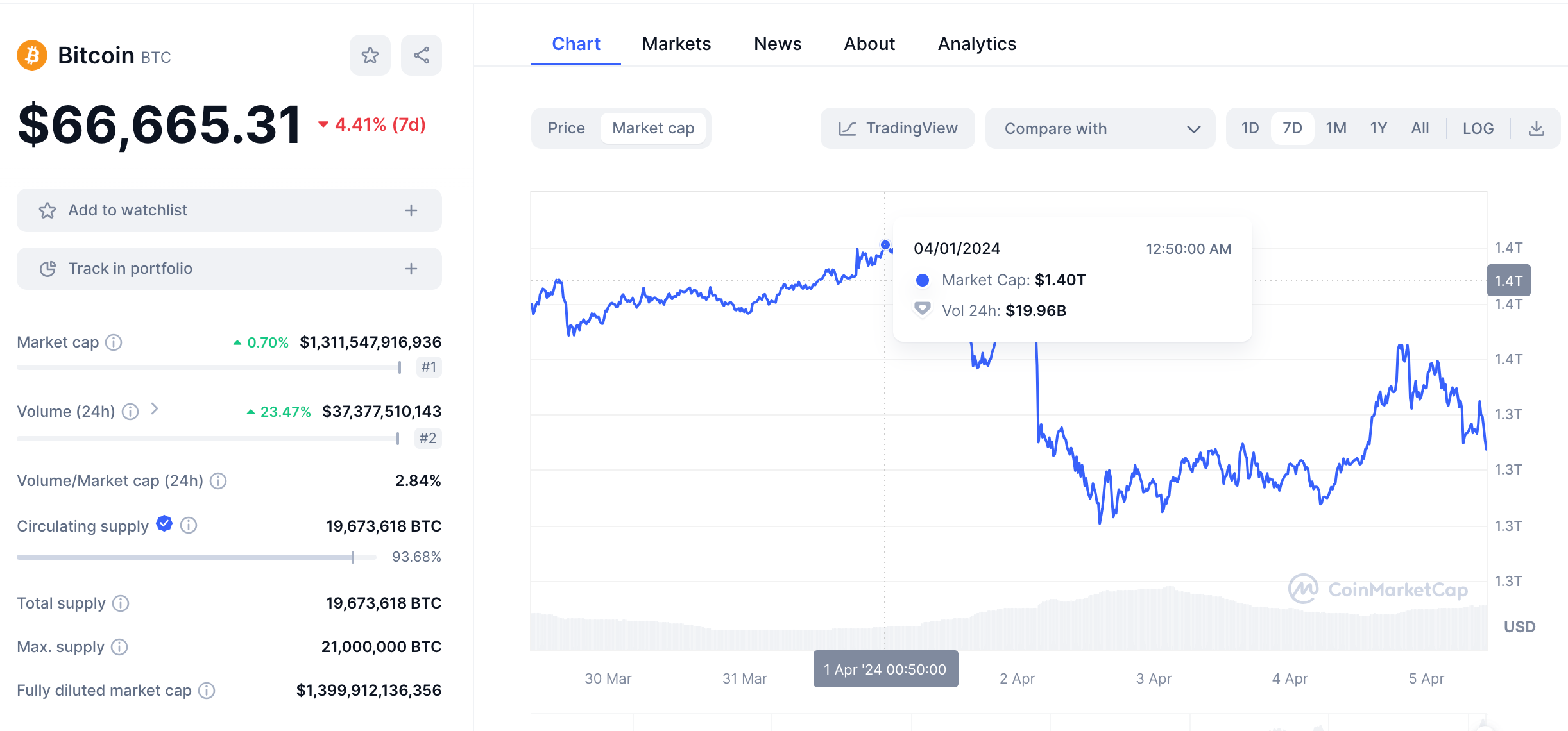Viewport: 1568px width, 731px height.
Task: Toggle the 1D time range
Action: click(x=1250, y=128)
